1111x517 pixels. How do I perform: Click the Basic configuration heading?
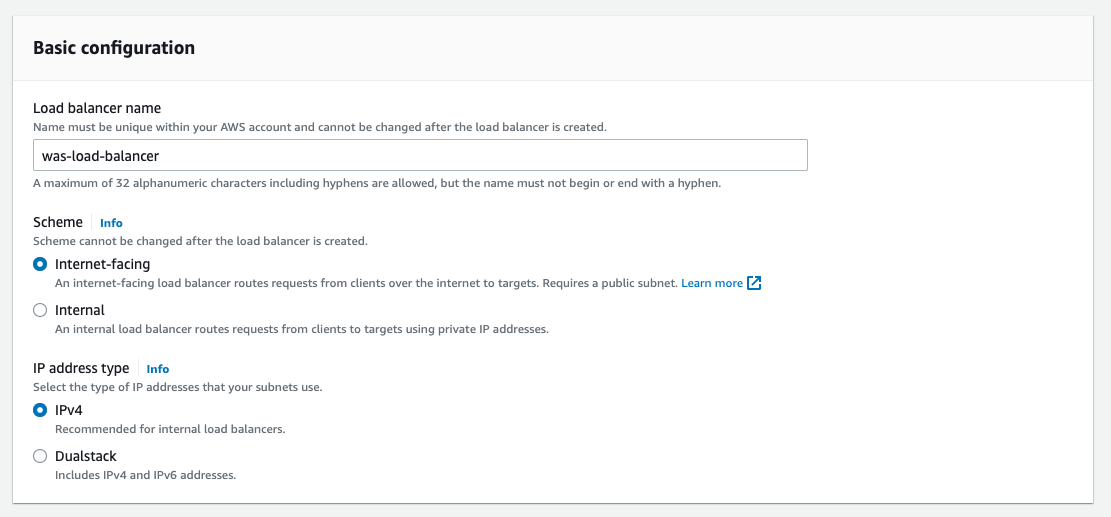point(114,48)
